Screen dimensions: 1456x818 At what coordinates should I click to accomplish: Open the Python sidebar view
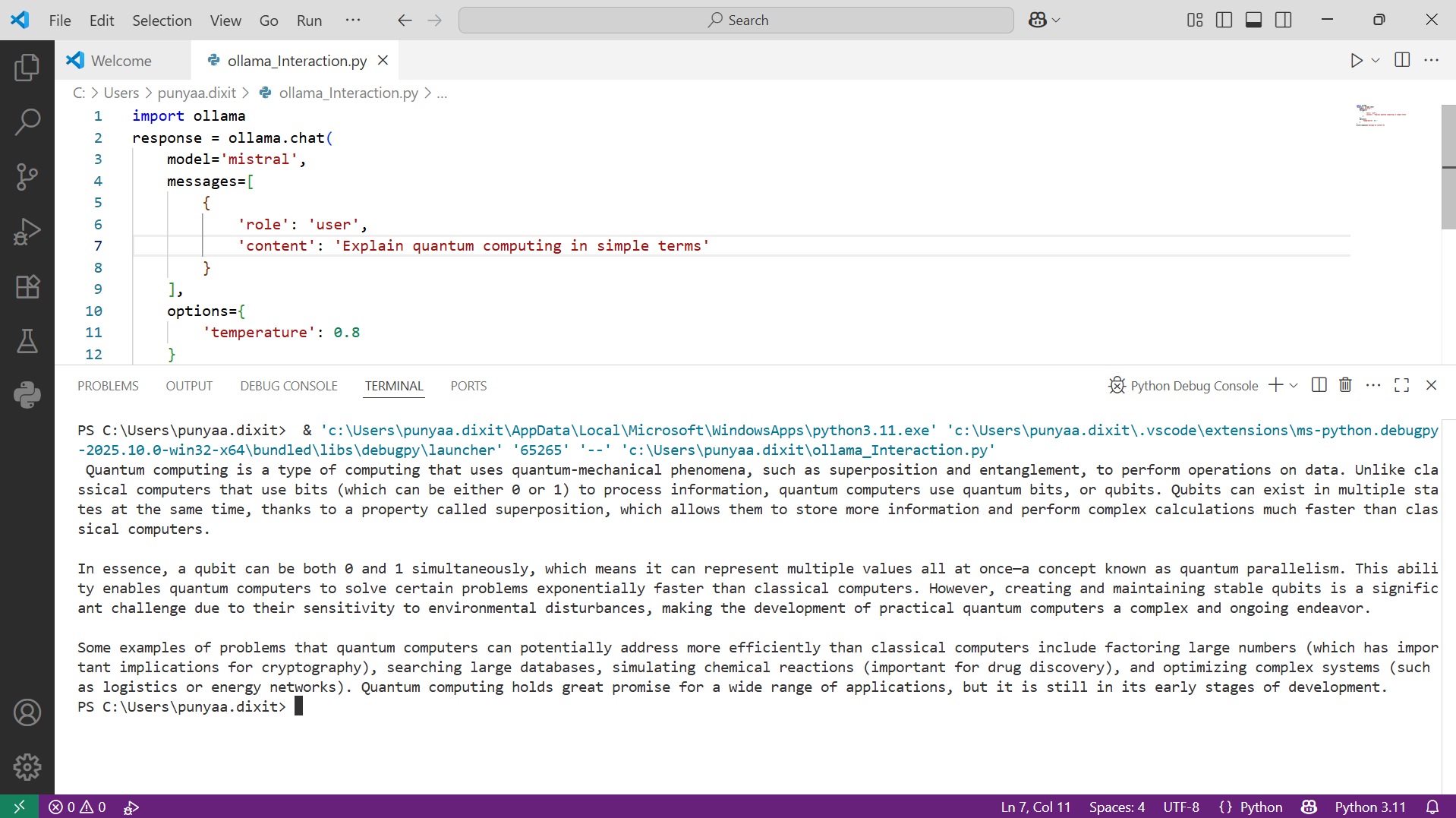27,395
